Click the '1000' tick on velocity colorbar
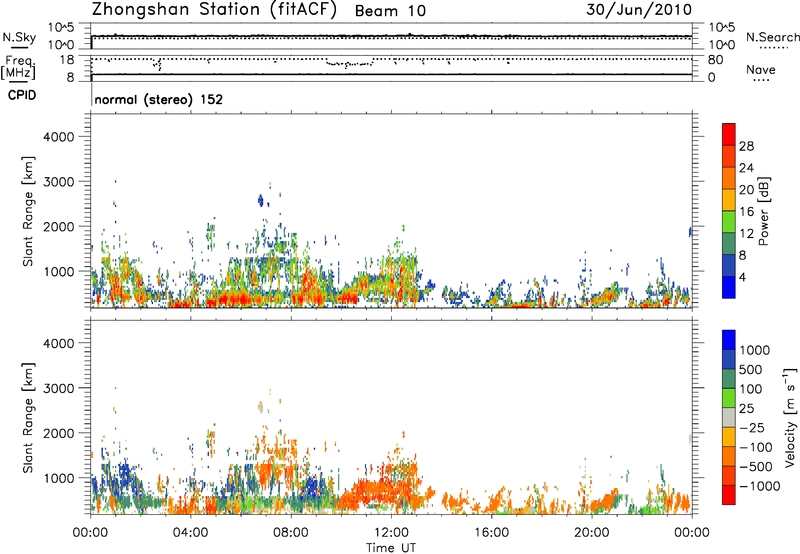The width and height of the screenshot is (800, 554). pyautogui.click(x=755, y=350)
